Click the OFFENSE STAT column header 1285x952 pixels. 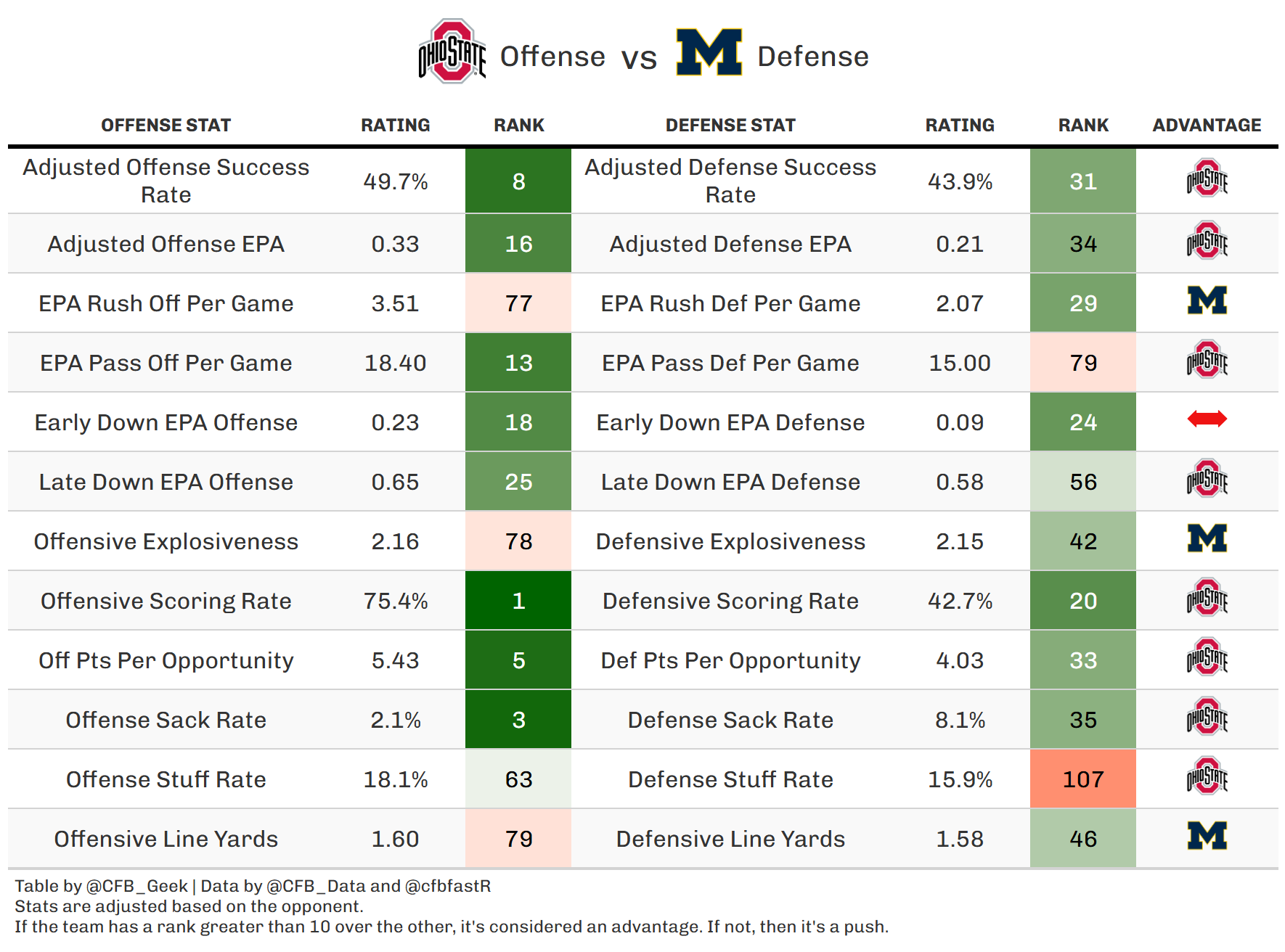[x=166, y=126]
